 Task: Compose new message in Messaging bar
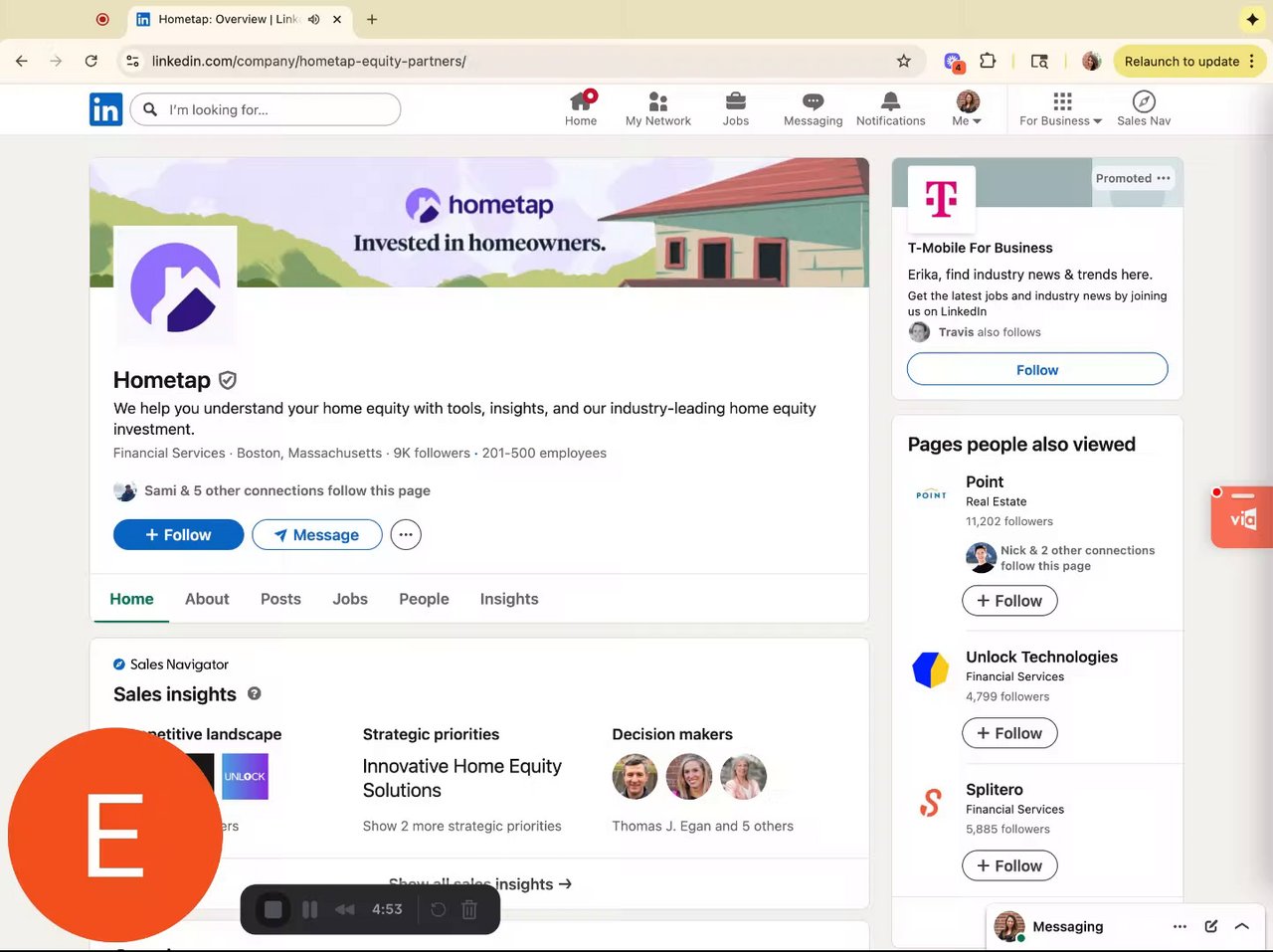1210,926
